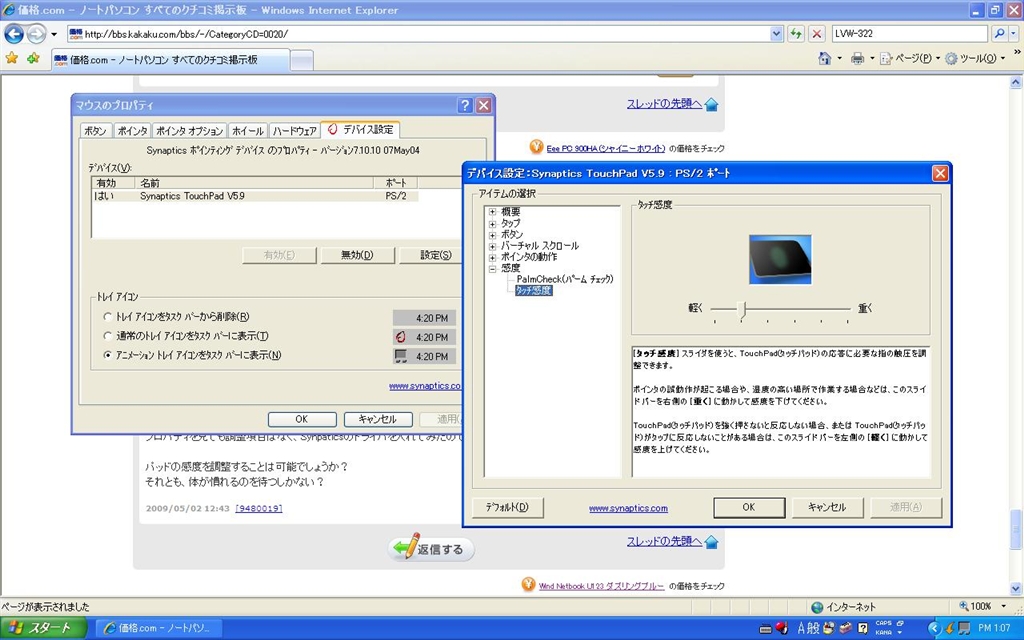1024x640 pixels.
Task: Expand the ポインタの動作 tree node
Action: (x=492, y=257)
